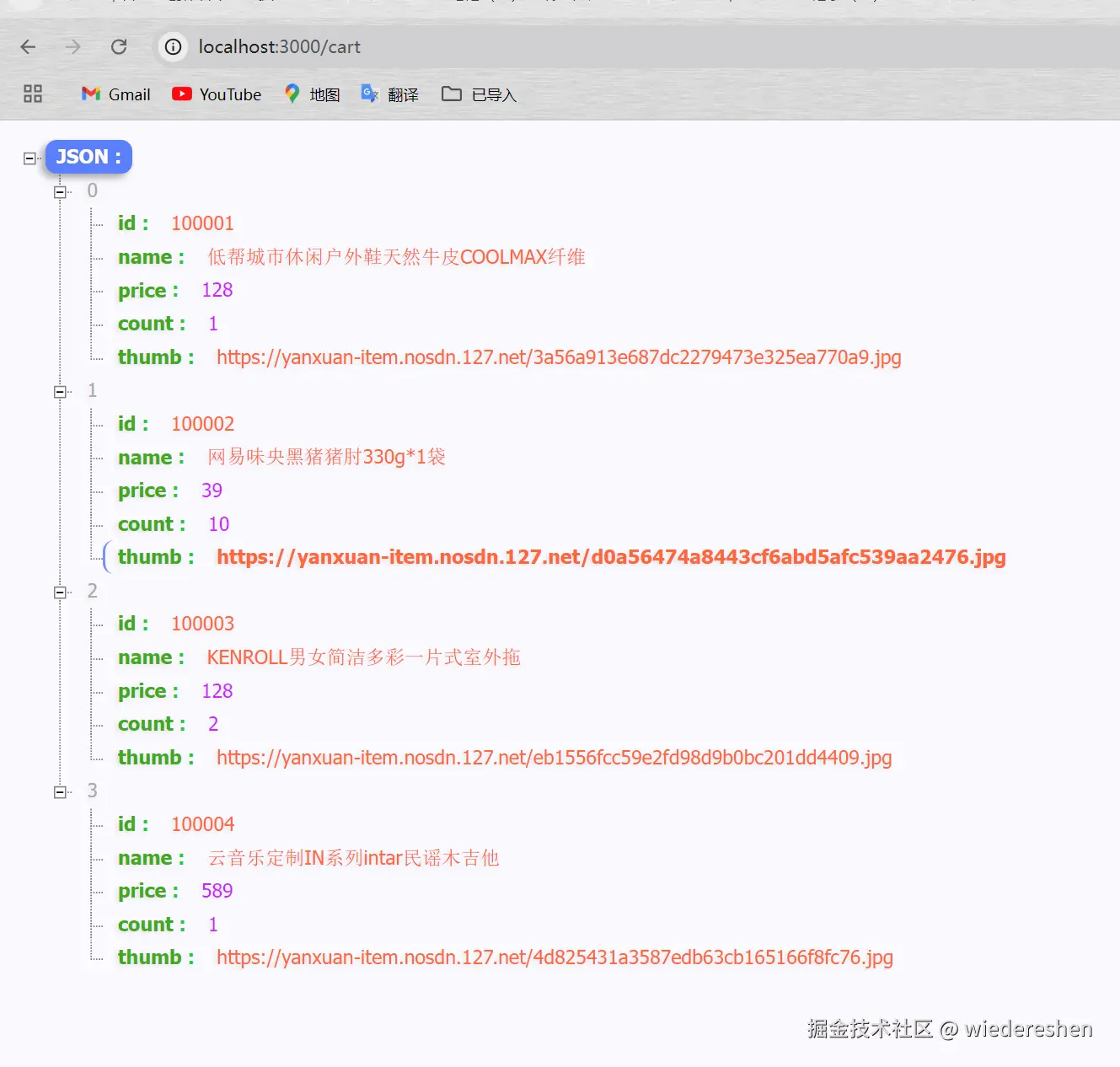This screenshot has width=1120, height=1067.
Task: Select the price value 589
Action: pos(217,891)
